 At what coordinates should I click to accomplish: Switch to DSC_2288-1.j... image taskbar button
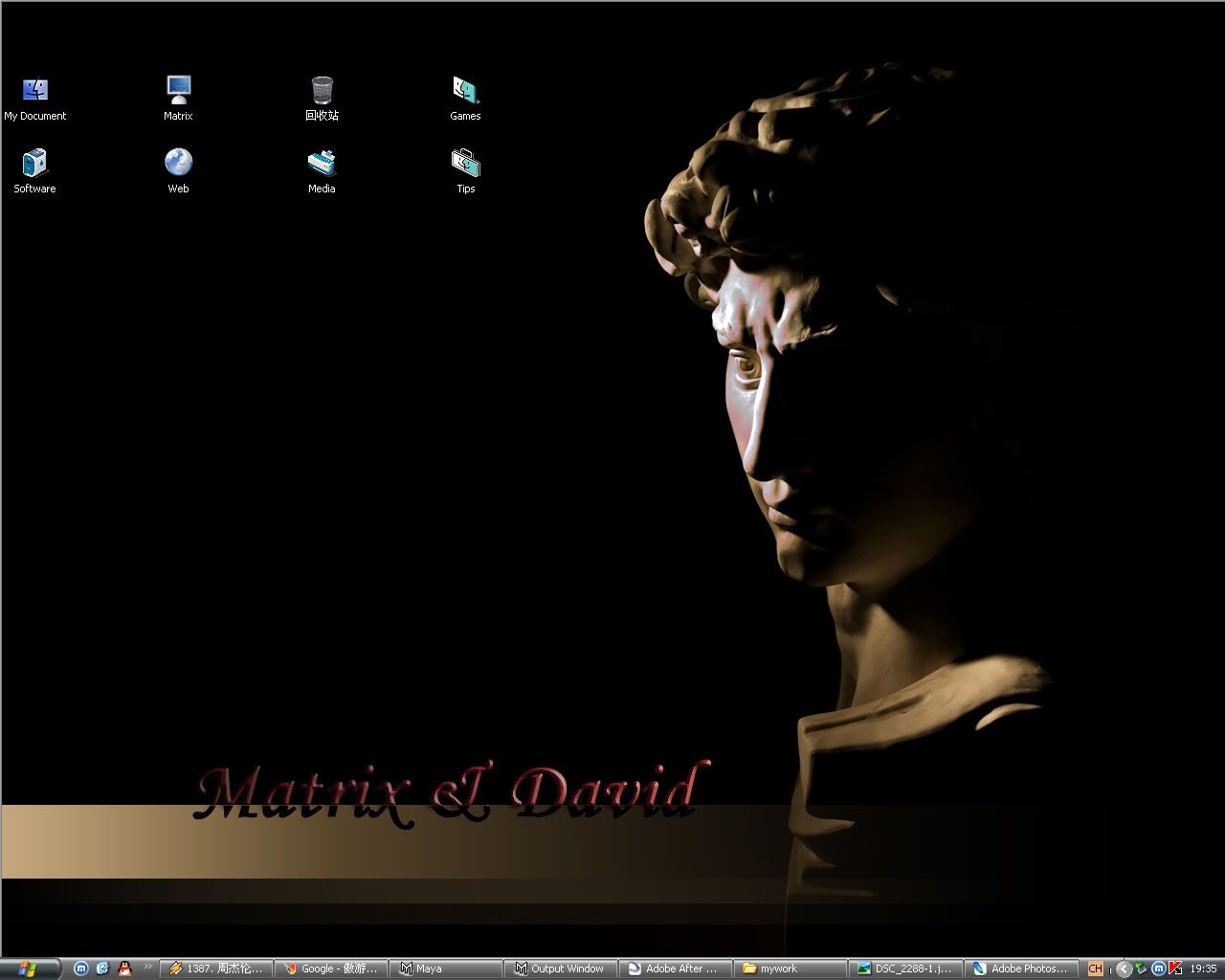point(905,969)
